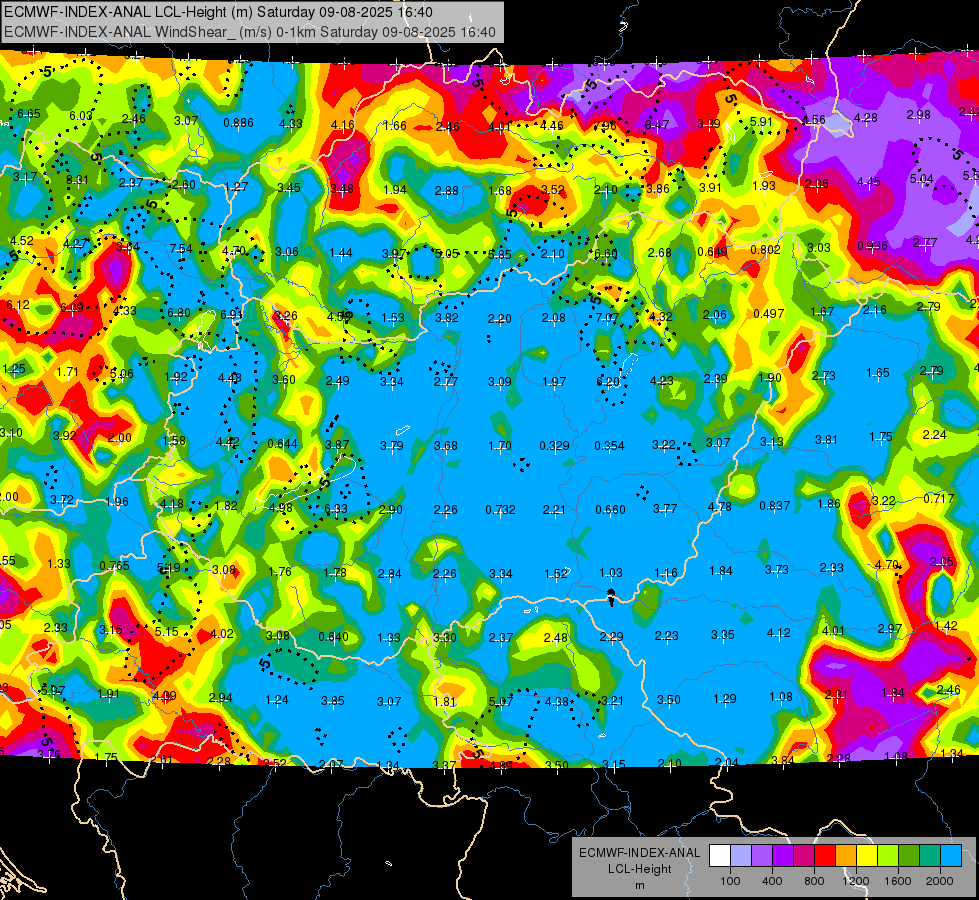The height and width of the screenshot is (900, 979).
Task: Click the wind shear value 6.60
Action: 606,254
